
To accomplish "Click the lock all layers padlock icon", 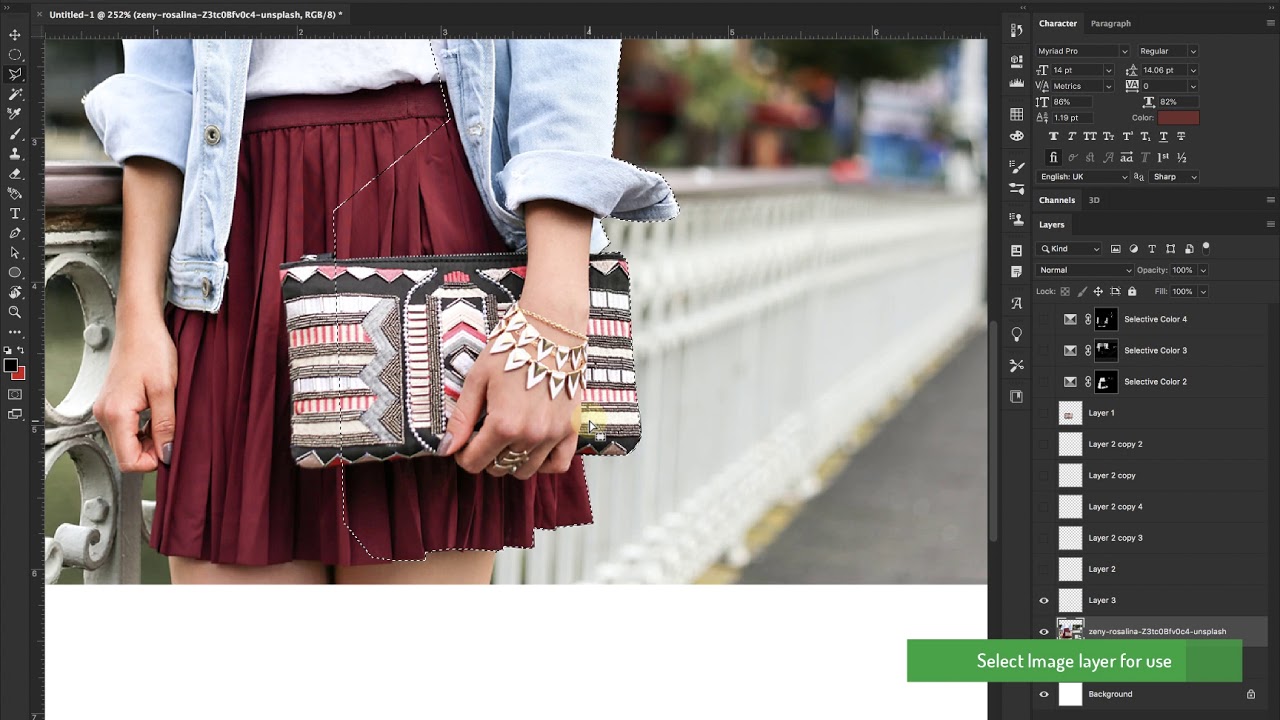I will point(1132,292).
